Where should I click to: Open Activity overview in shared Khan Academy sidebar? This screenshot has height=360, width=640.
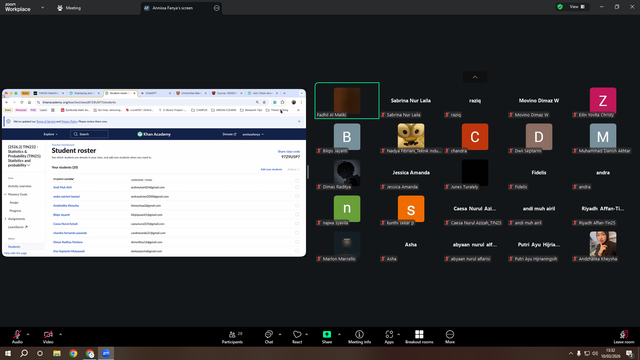[20, 186]
